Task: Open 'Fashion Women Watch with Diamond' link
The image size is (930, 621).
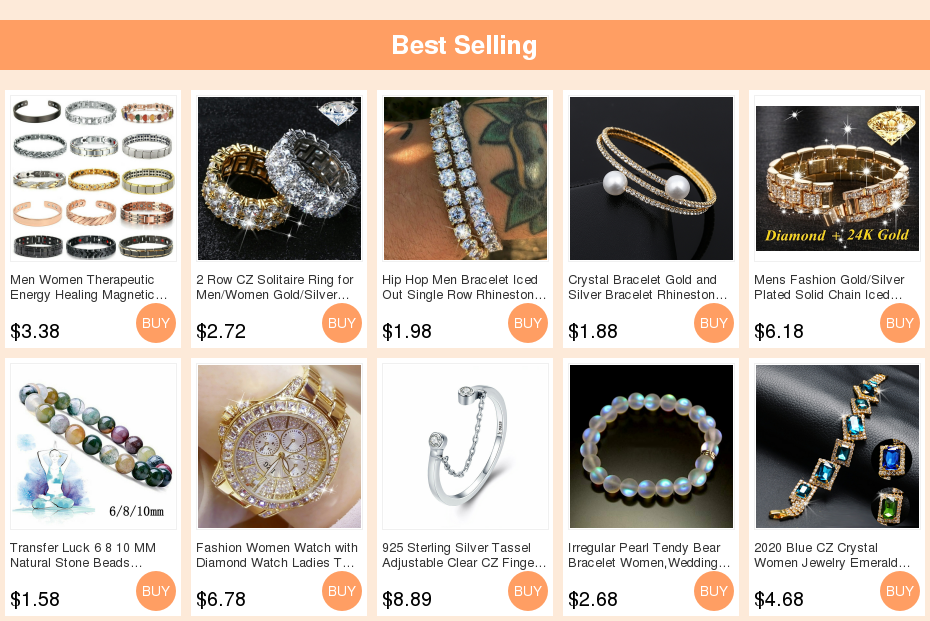Action: [x=277, y=555]
